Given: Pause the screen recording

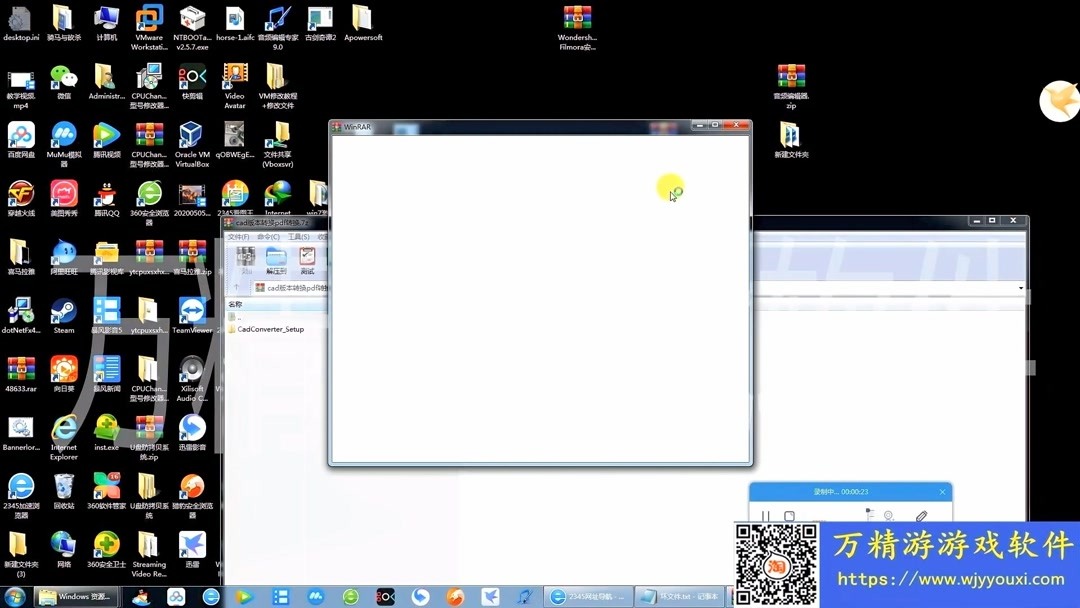Looking at the screenshot, I should pos(766,515).
